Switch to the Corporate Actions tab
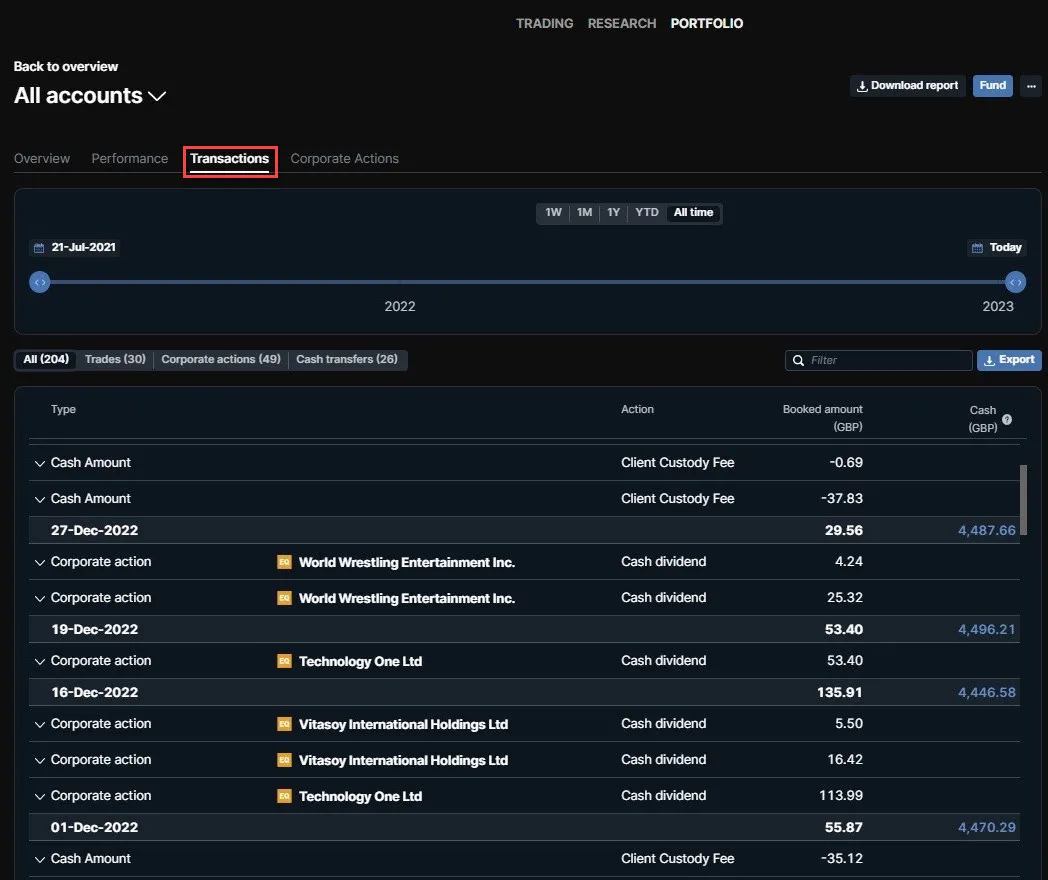 point(344,159)
